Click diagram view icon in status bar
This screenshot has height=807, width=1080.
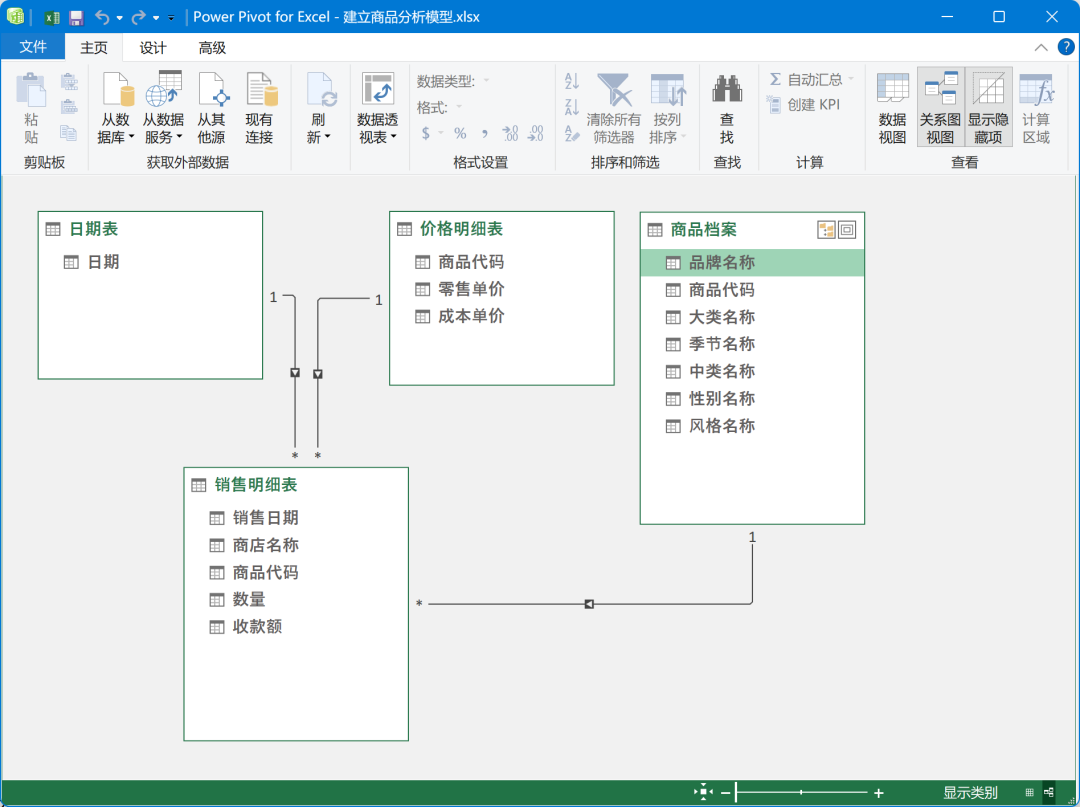coord(1048,793)
